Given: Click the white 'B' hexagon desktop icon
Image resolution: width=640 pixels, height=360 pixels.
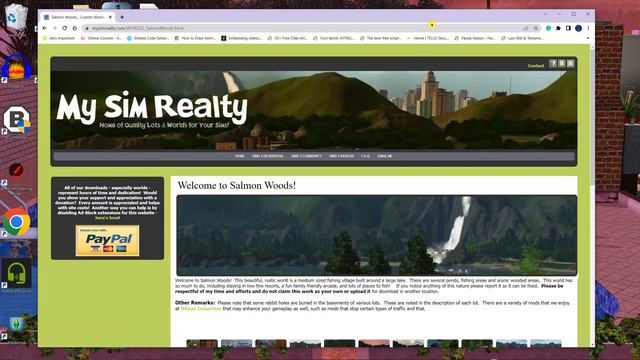Looking at the screenshot, I should pos(16,120).
